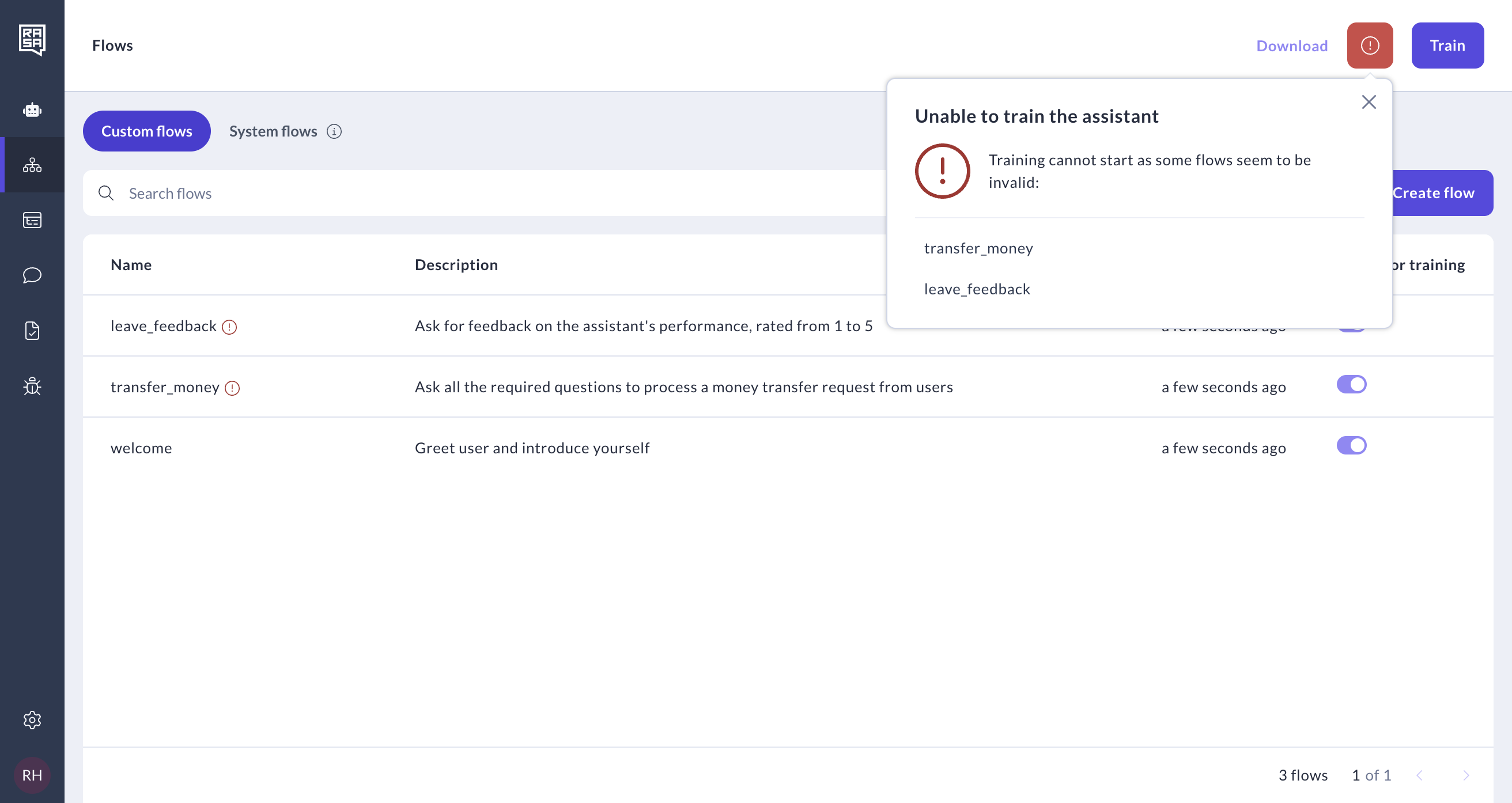The image size is (1512, 803).
Task: Open the transfer_money flow row name
Action: [165, 387]
